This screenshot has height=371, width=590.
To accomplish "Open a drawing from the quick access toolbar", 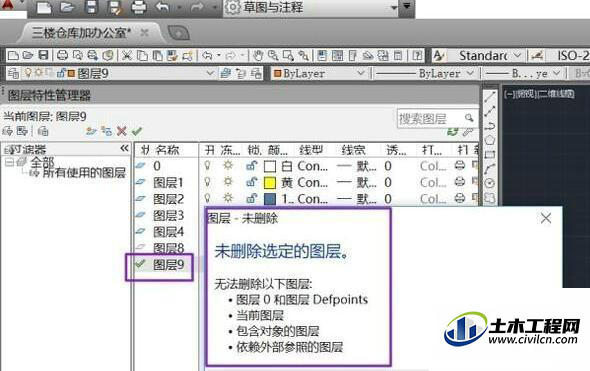I will click(67, 7).
